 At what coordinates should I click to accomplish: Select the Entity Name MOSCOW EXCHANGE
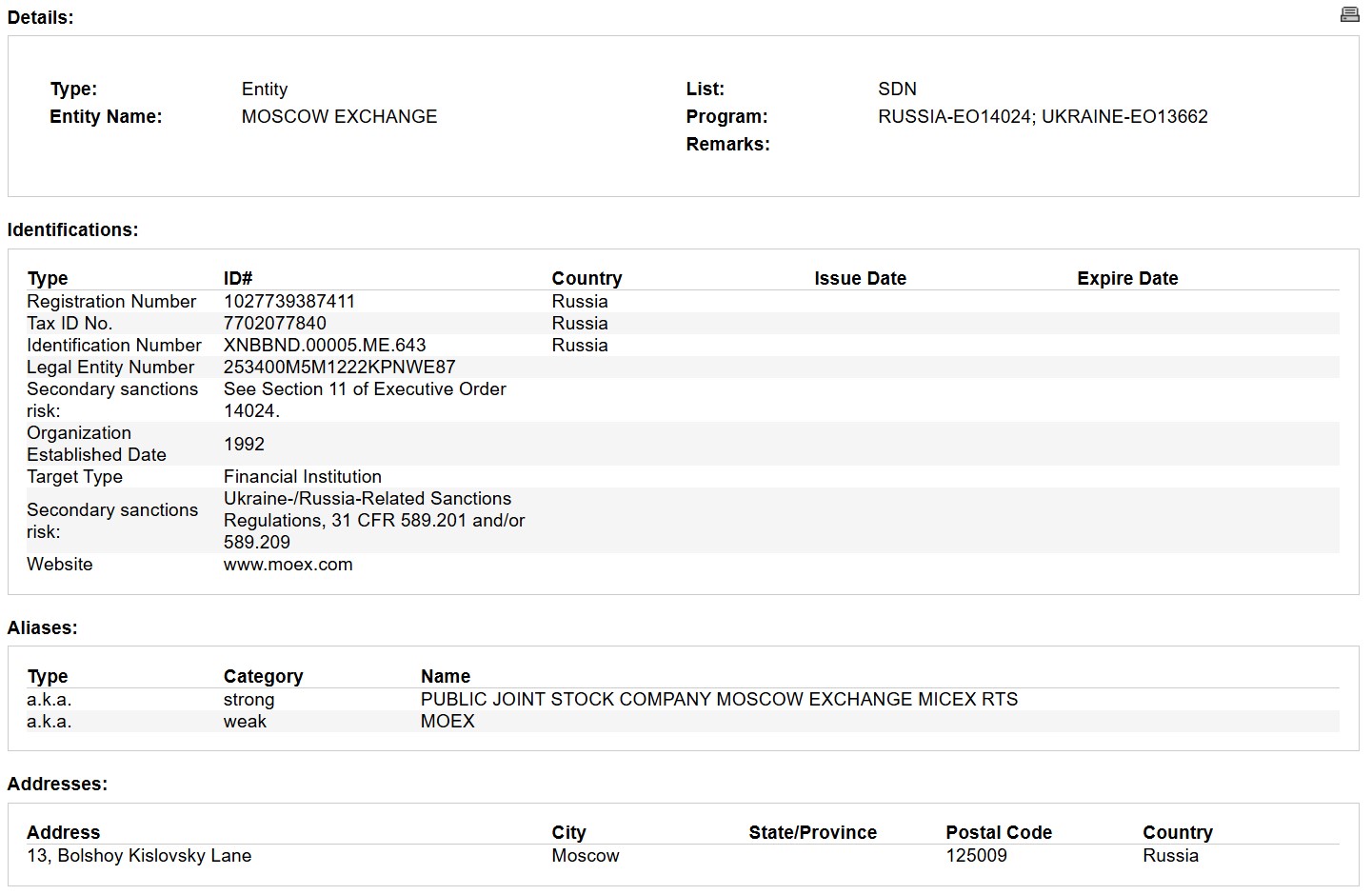339,116
